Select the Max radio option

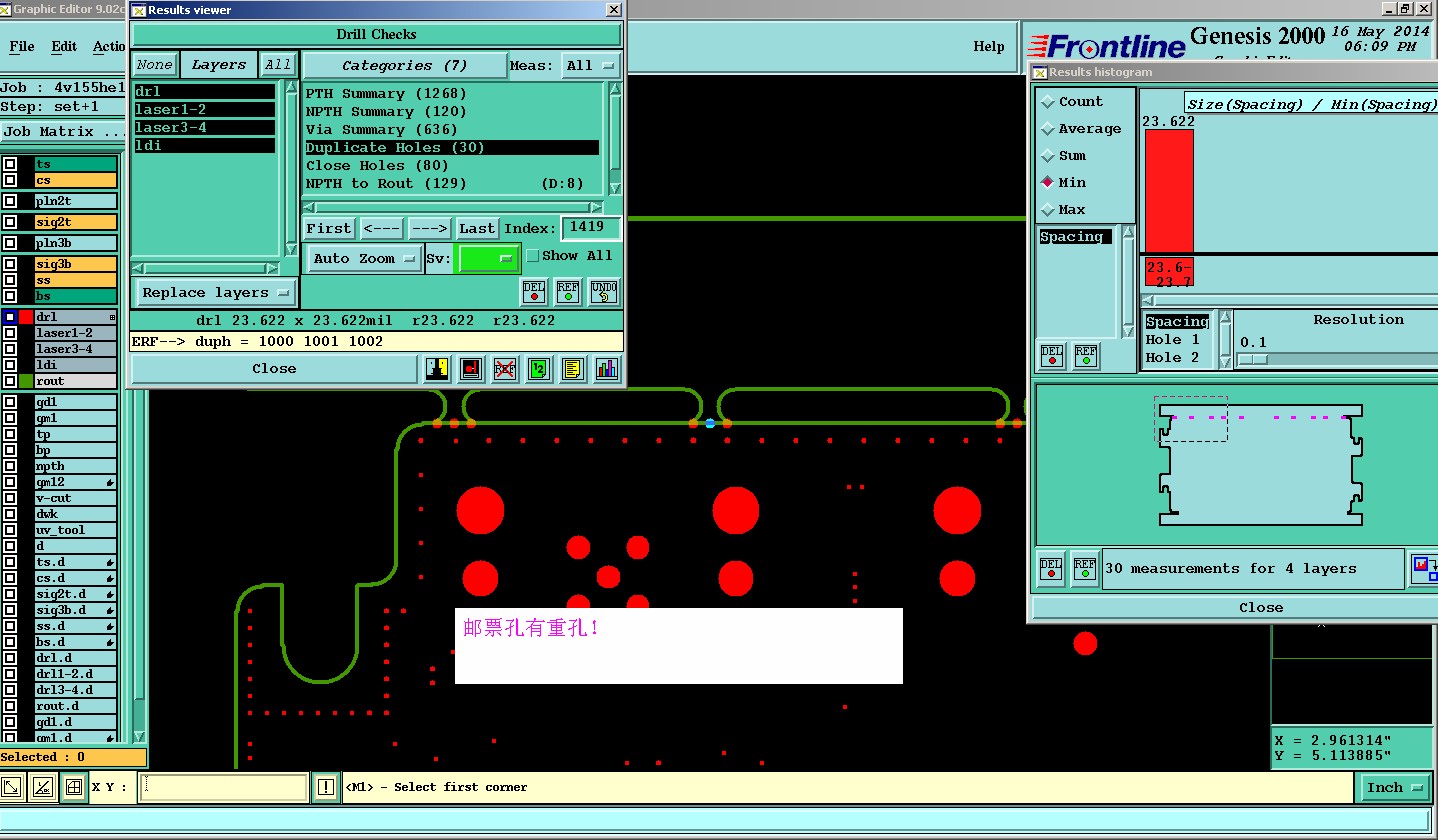pos(1048,210)
